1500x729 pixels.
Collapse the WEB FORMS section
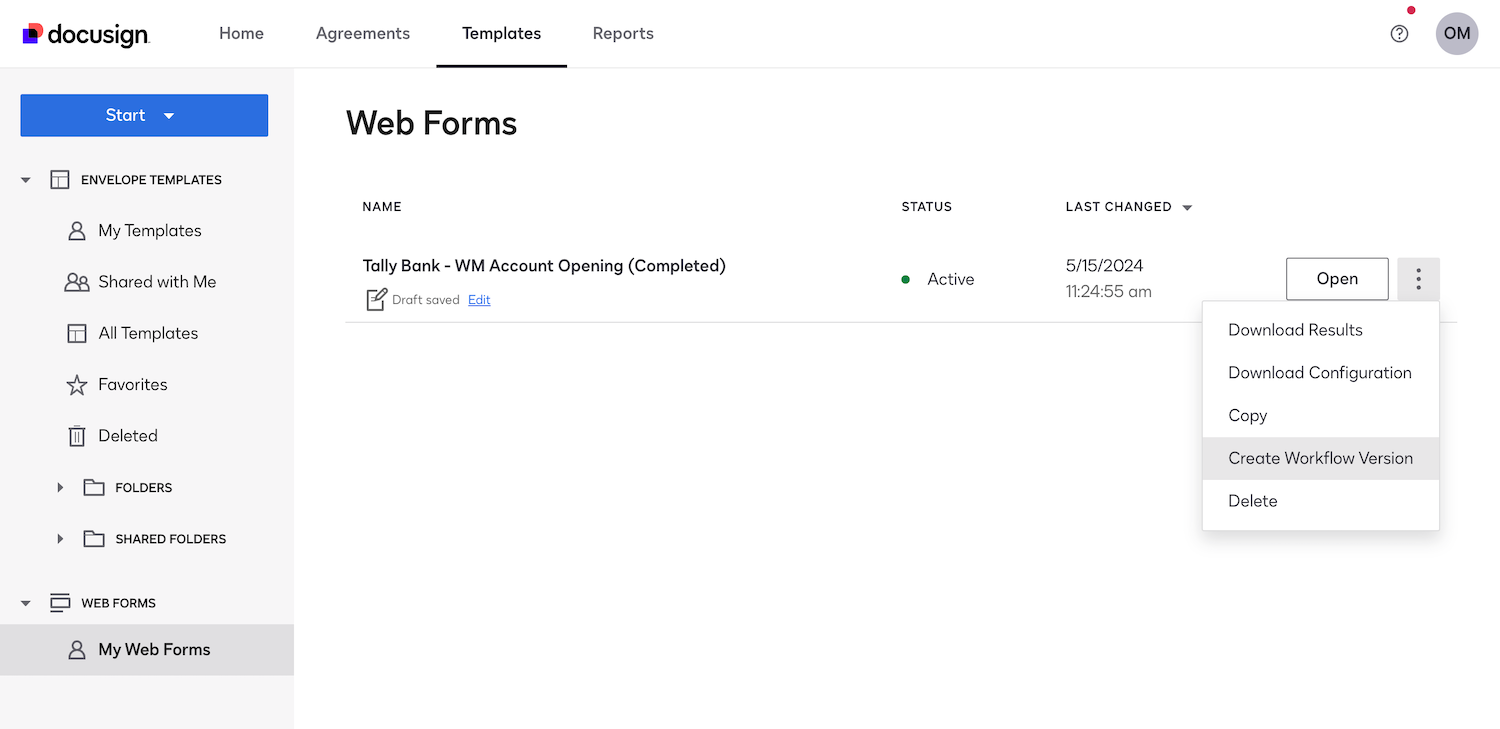click(24, 602)
